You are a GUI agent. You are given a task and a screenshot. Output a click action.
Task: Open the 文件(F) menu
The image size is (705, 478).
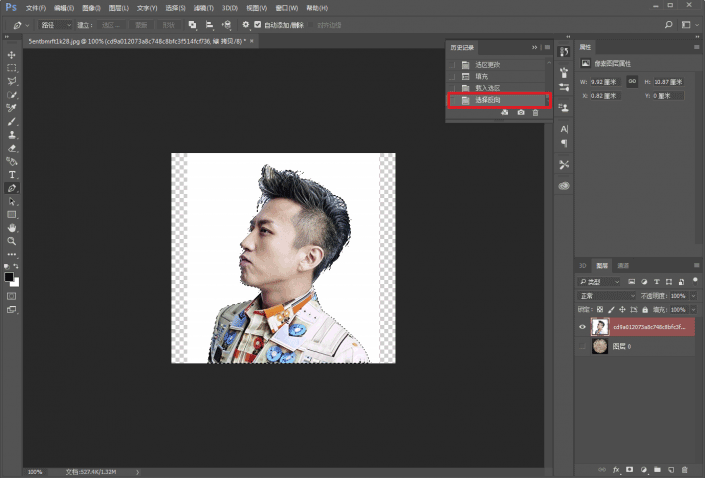[36, 8]
